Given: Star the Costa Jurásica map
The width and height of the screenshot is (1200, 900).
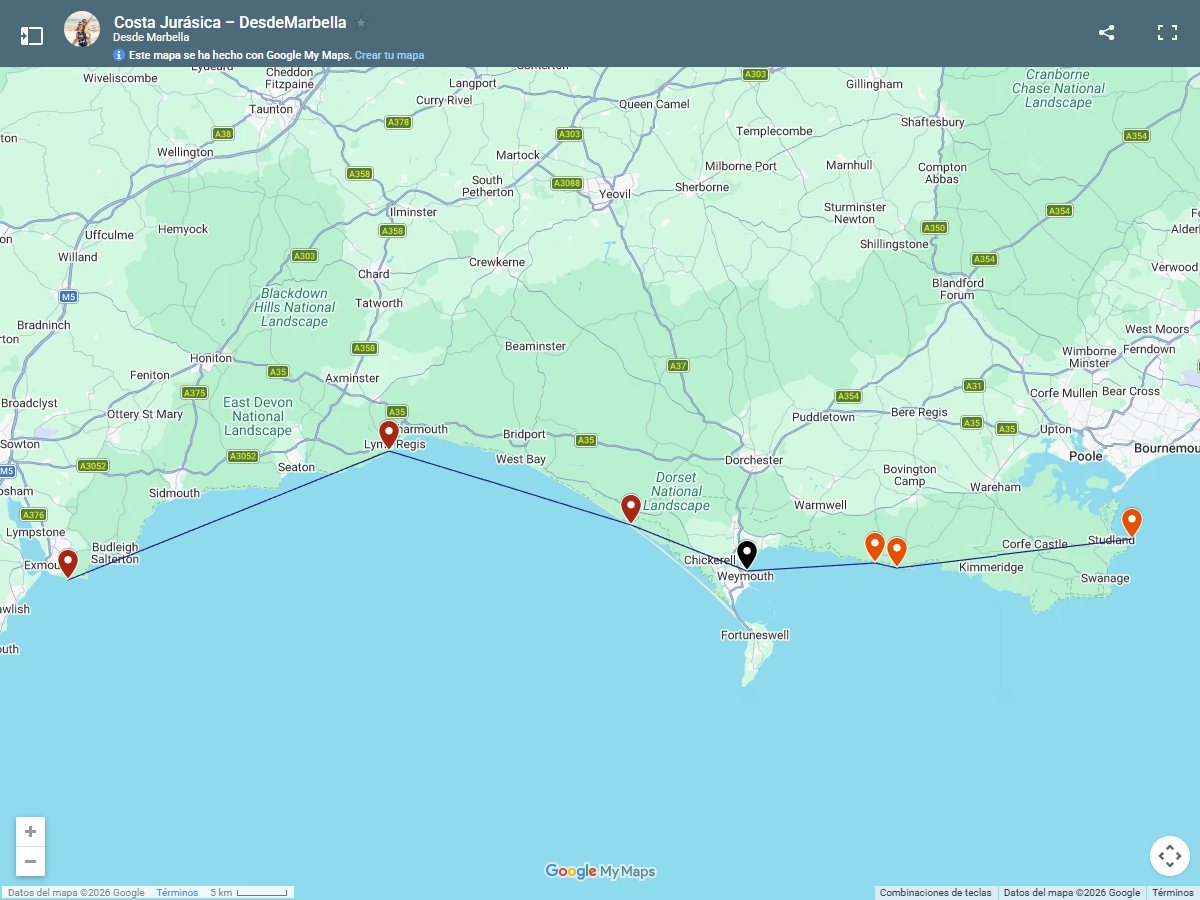Looking at the screenshot, I should 361,23.
